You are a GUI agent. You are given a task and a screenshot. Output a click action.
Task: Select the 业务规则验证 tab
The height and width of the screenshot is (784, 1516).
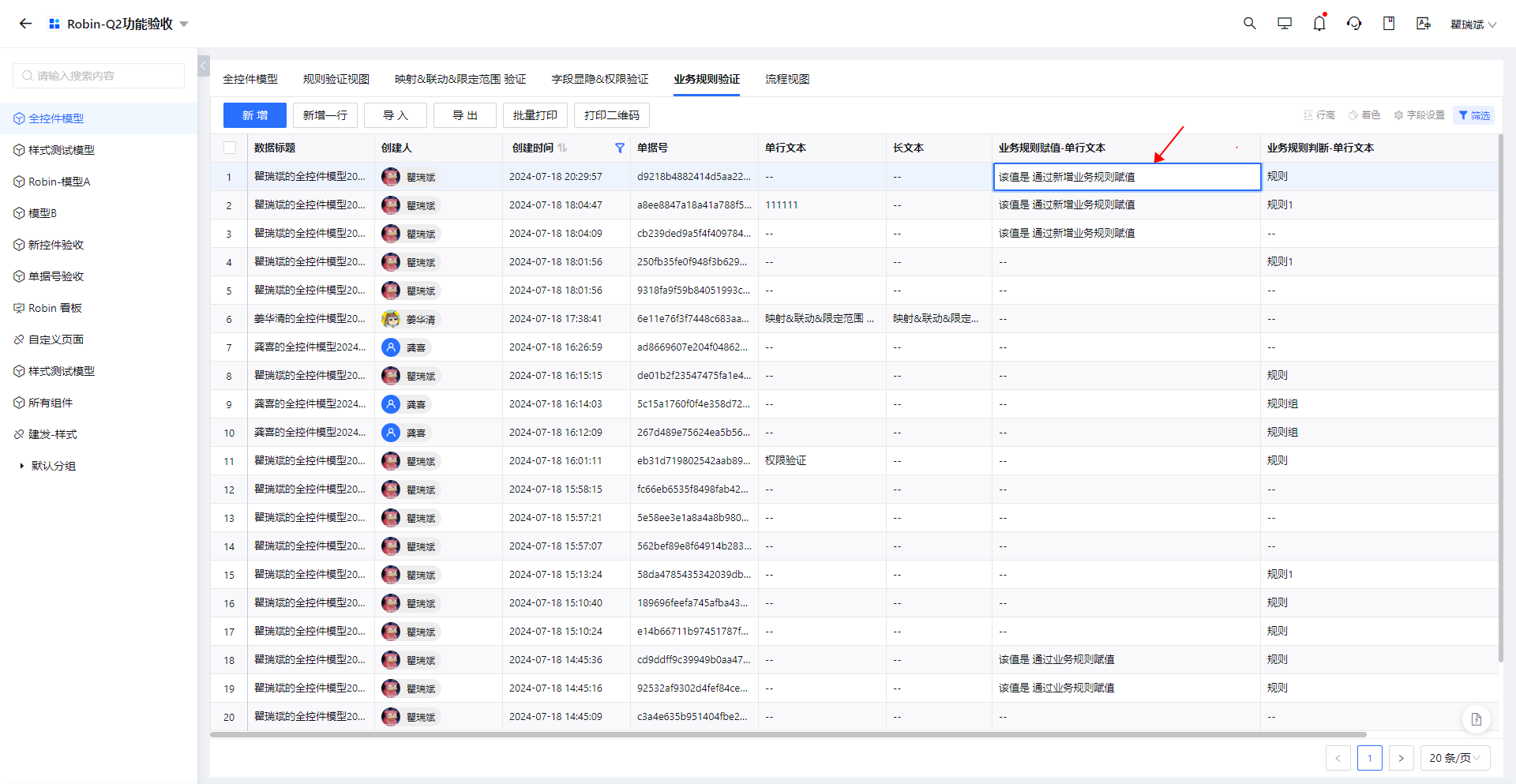(x=707, y=79)
